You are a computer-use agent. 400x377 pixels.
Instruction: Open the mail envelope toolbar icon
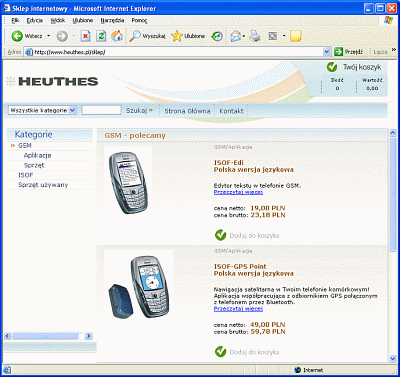coord(236,36)
